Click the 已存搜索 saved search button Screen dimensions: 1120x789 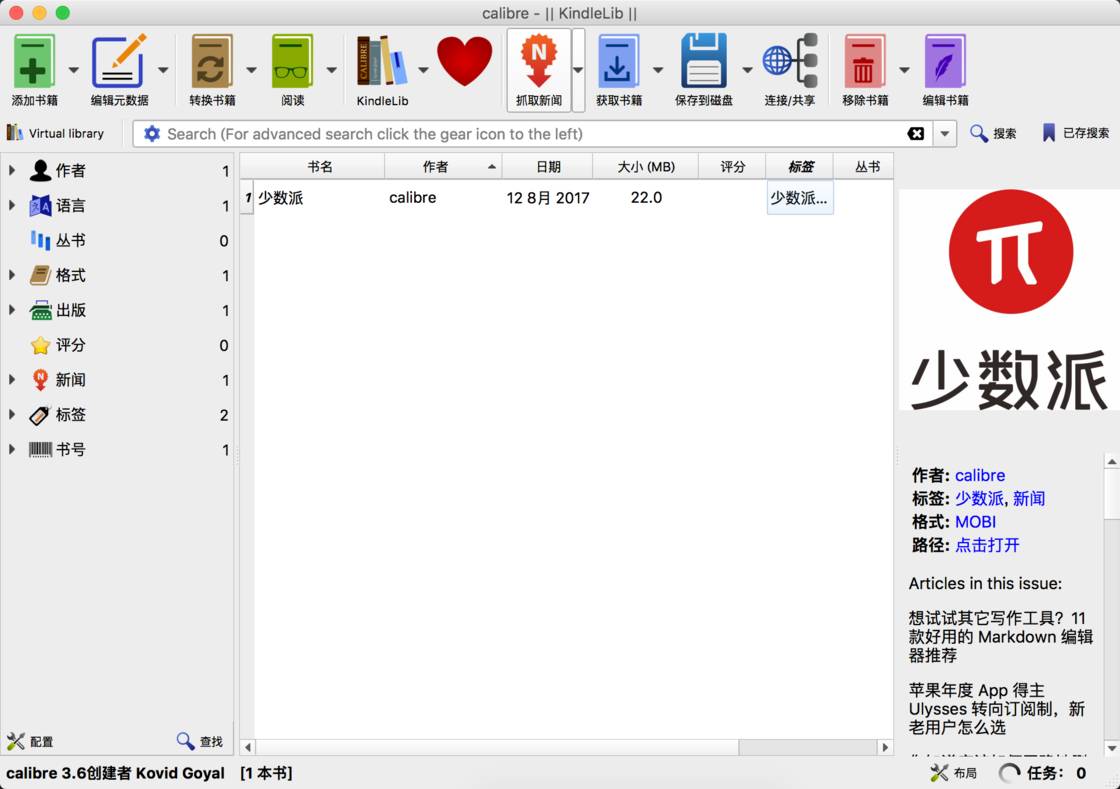(1075, 133)
